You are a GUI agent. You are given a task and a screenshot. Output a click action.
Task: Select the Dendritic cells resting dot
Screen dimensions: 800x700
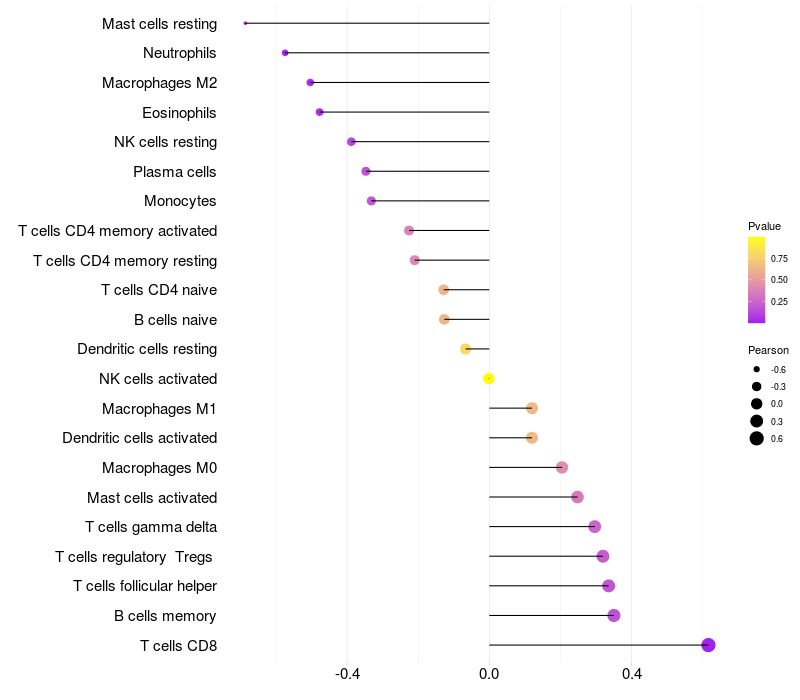[x=465, y=349]
